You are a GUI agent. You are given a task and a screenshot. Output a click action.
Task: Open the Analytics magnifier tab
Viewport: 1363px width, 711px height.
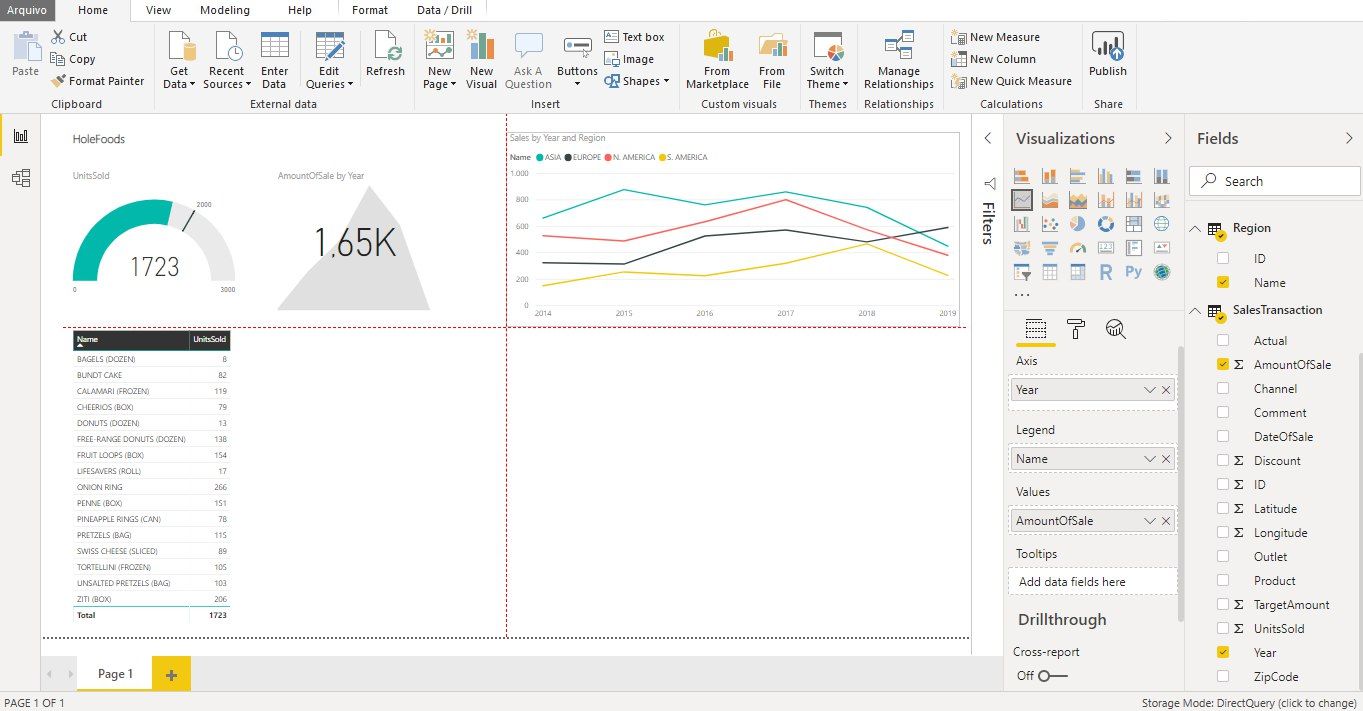click(1116, 329)
